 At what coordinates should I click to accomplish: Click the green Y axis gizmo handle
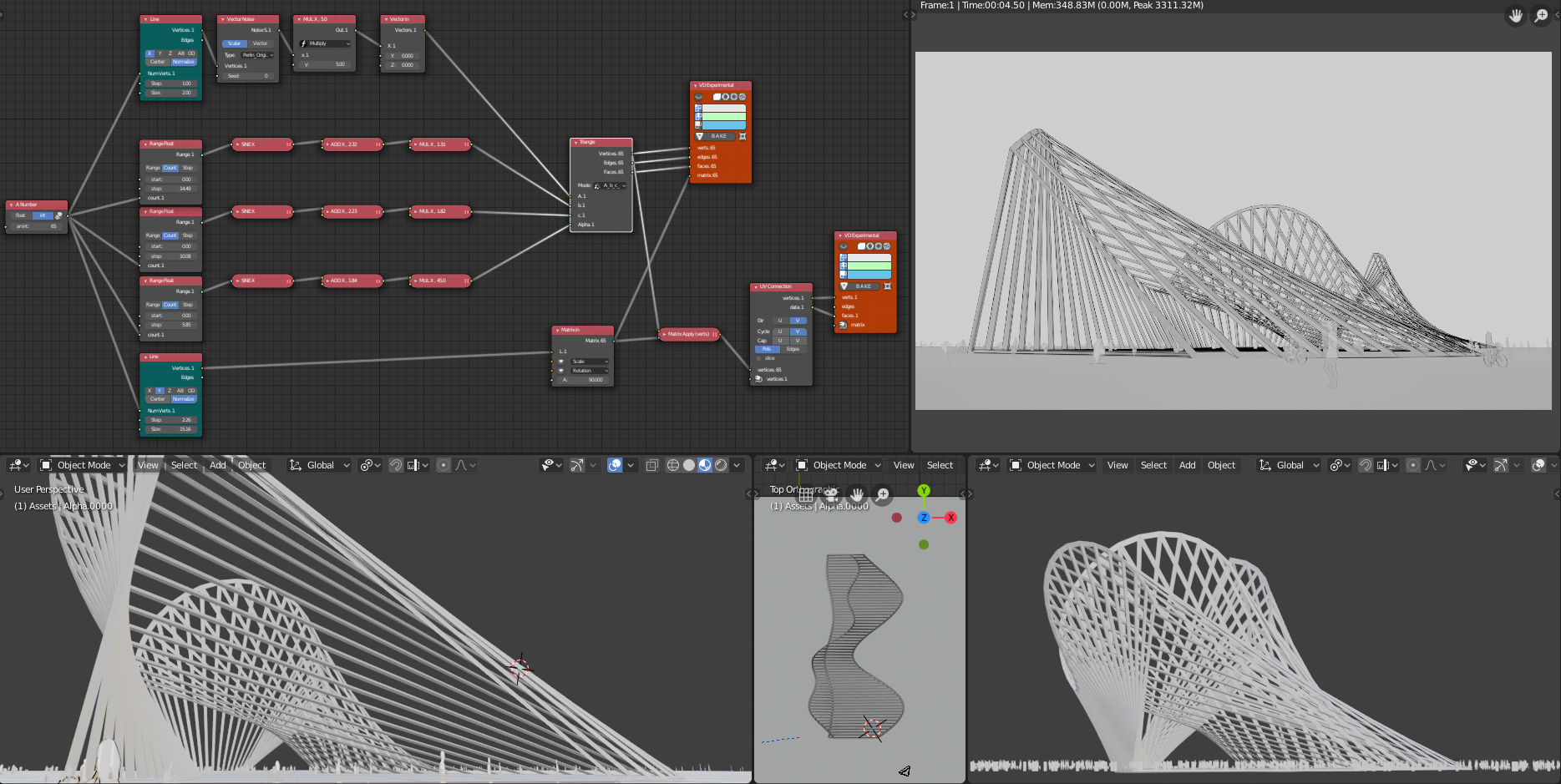924,491
